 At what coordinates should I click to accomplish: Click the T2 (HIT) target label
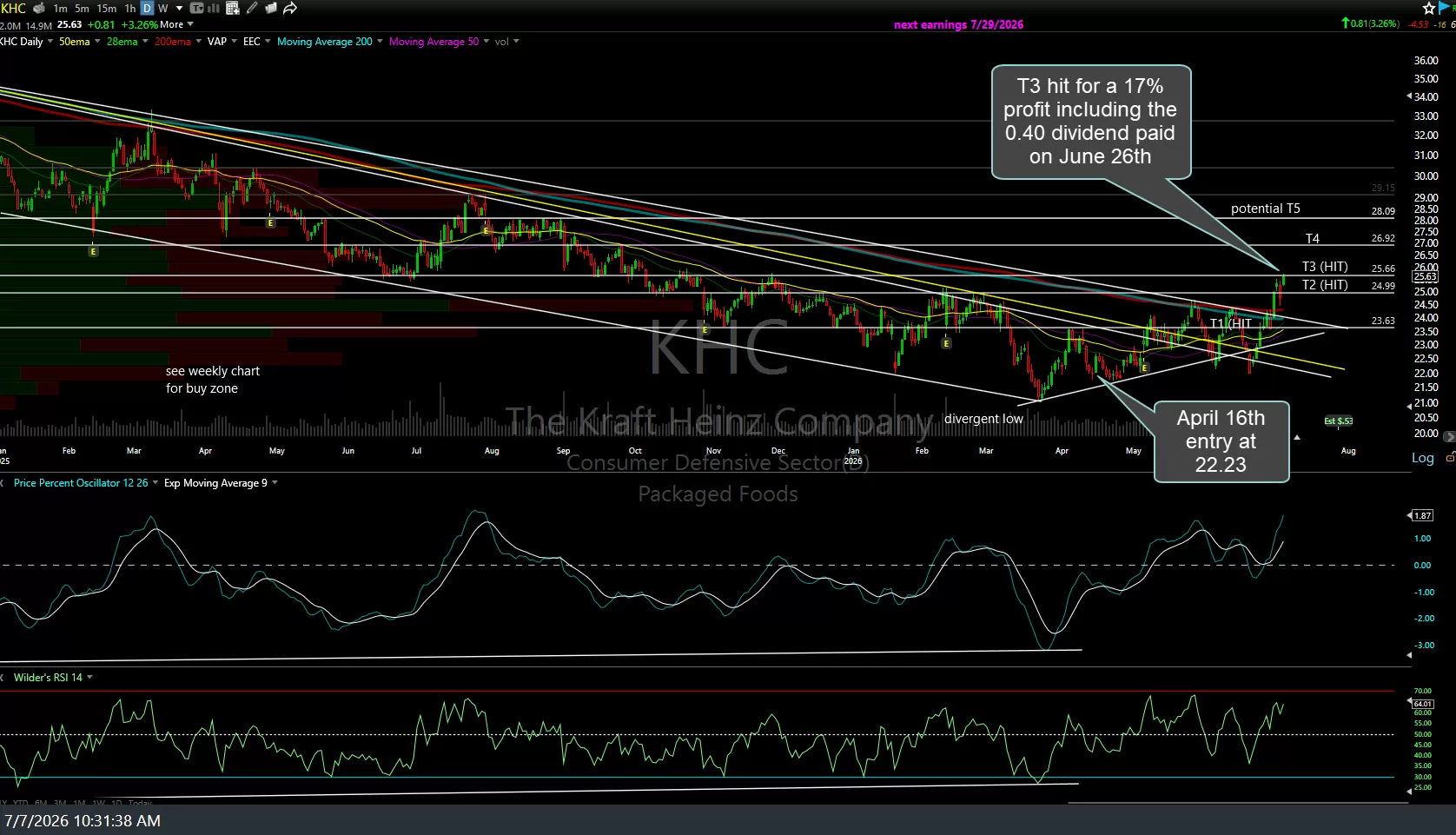coord(1325,285)
